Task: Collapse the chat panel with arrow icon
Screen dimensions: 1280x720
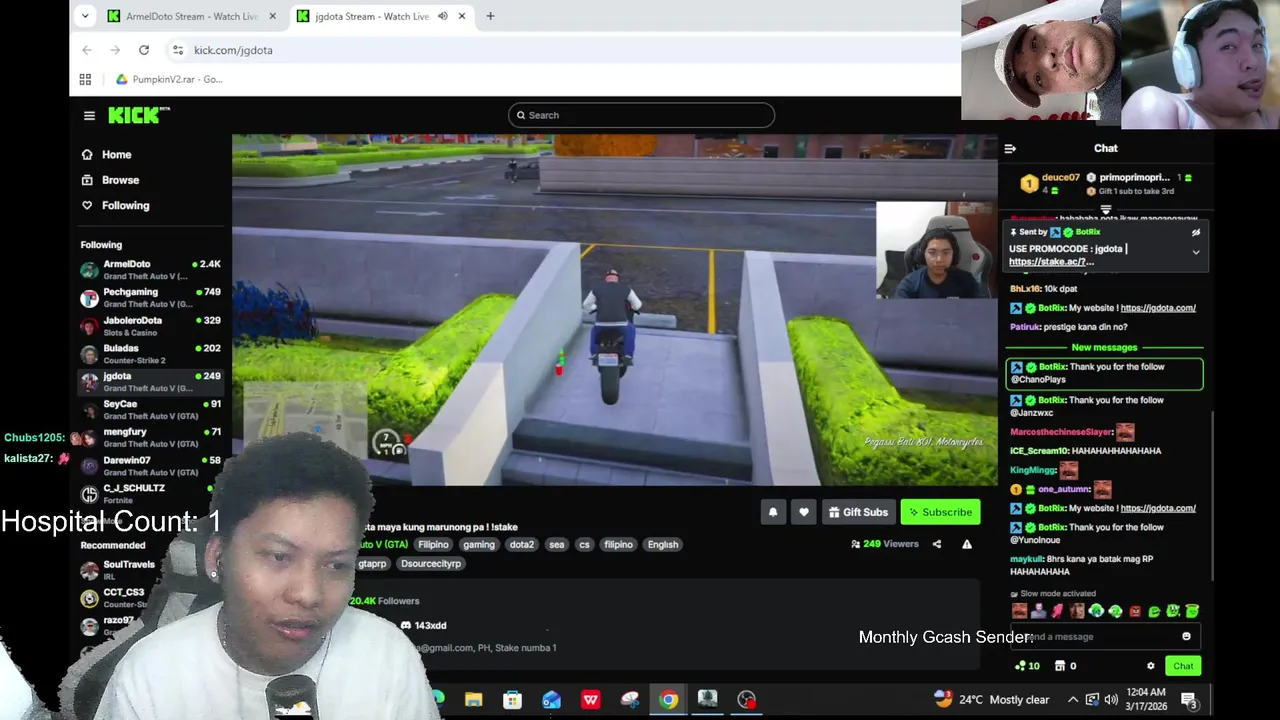Action: point(1010,149)
